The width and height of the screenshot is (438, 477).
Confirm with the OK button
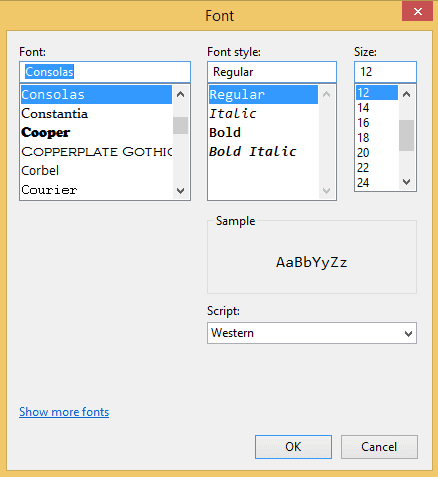pos(293,447)
